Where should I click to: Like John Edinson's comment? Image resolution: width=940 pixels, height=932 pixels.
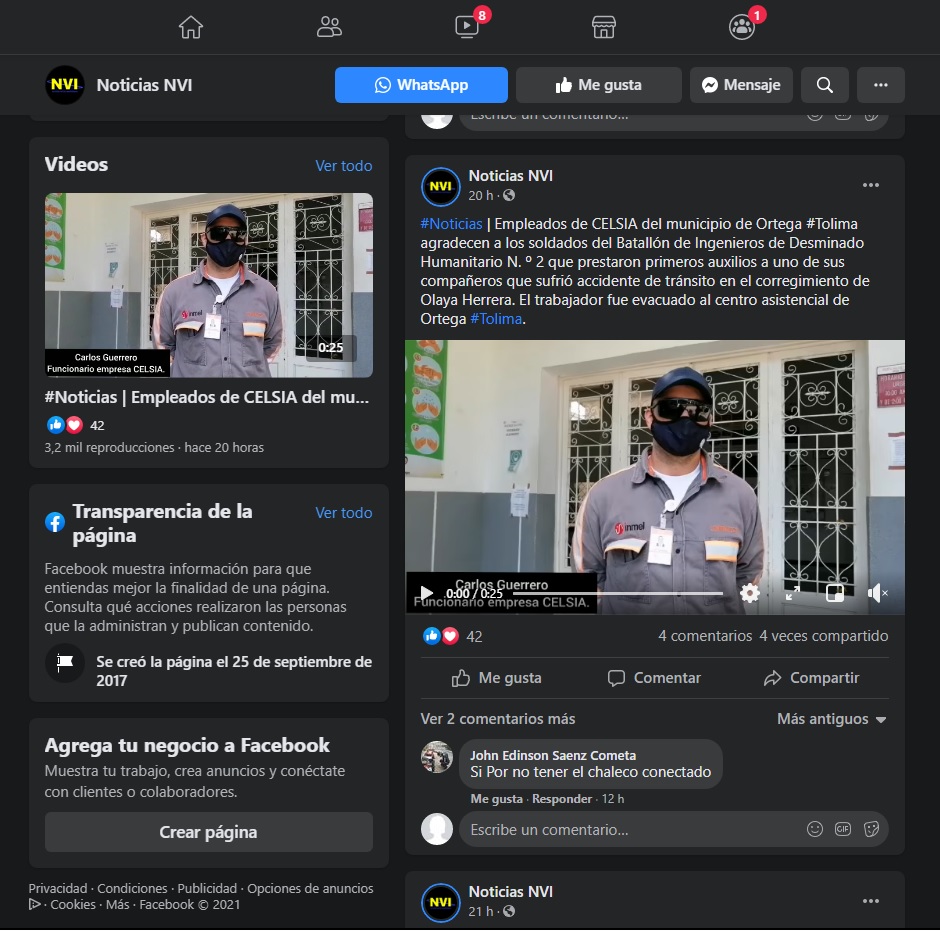point(496,799)
